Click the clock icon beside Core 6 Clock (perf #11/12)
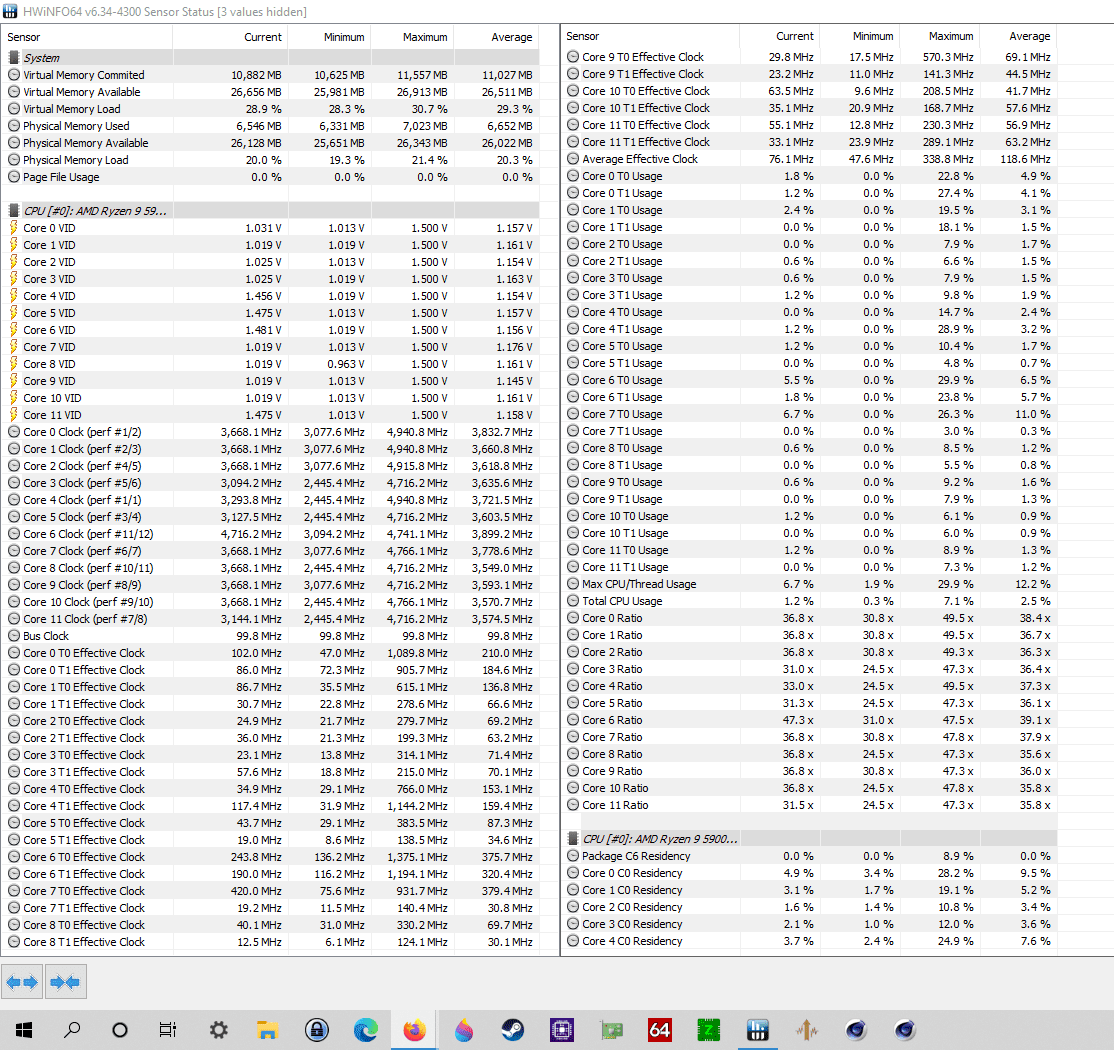 14,534
